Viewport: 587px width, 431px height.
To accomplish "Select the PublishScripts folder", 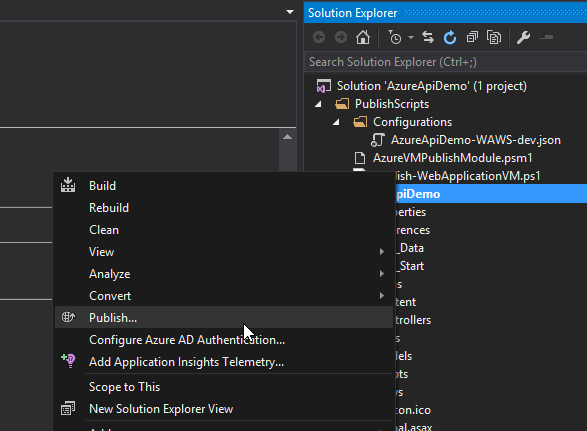I will tap(392, 104).
